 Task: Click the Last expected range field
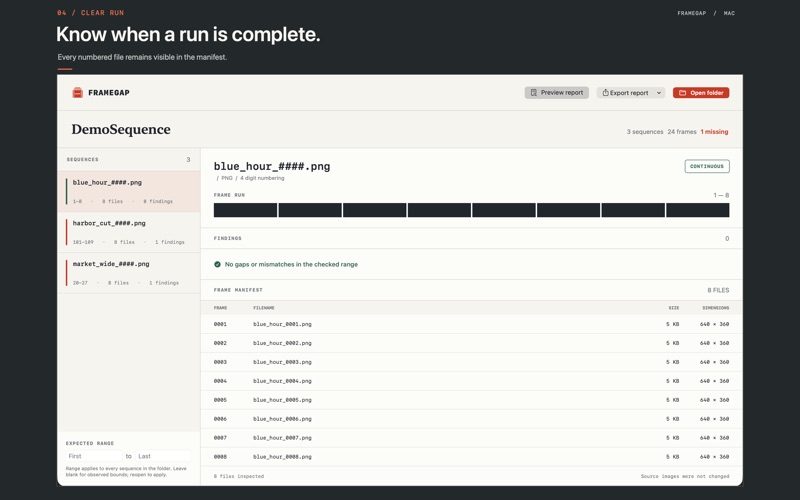pos(163,456)
